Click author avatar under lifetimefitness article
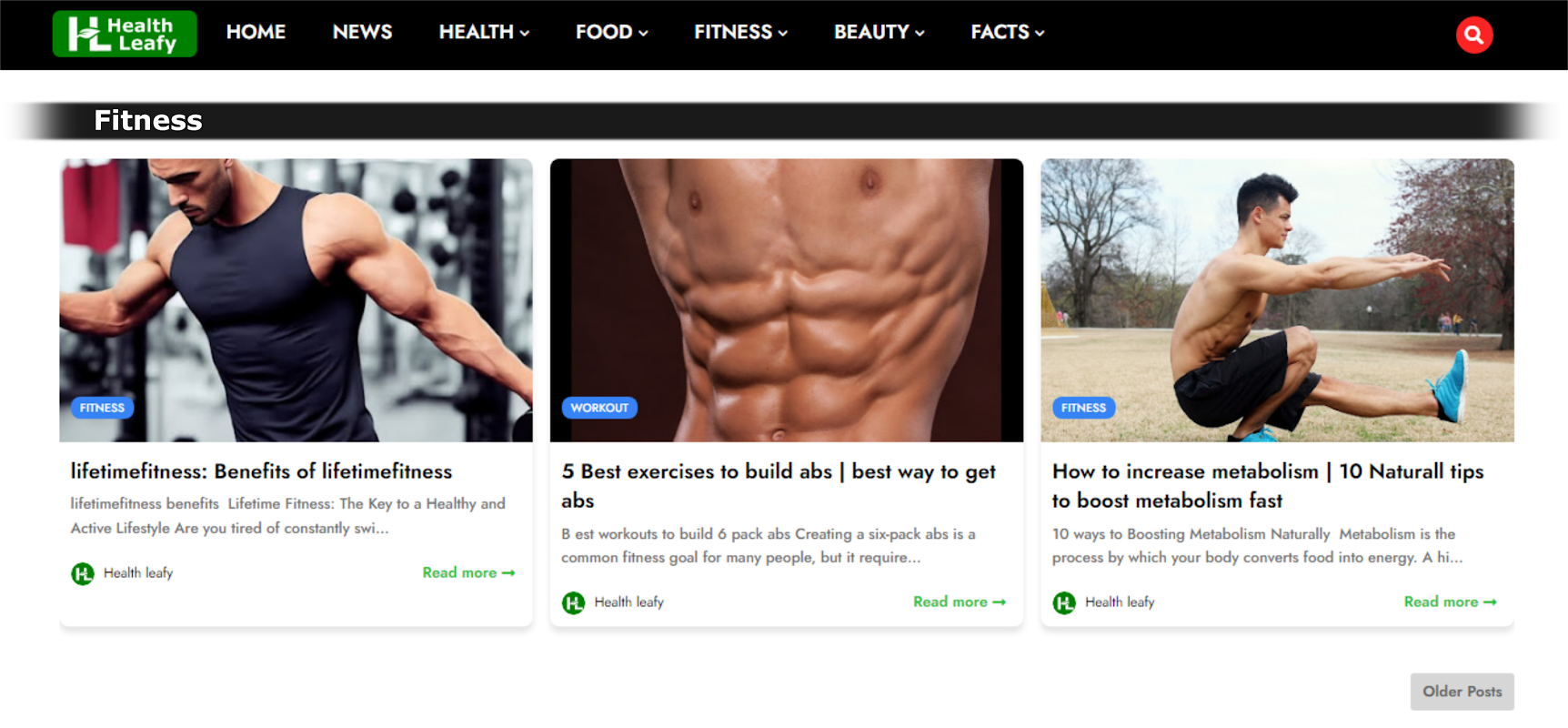The height and width of the screenshot is (728, 1568). 83,573
